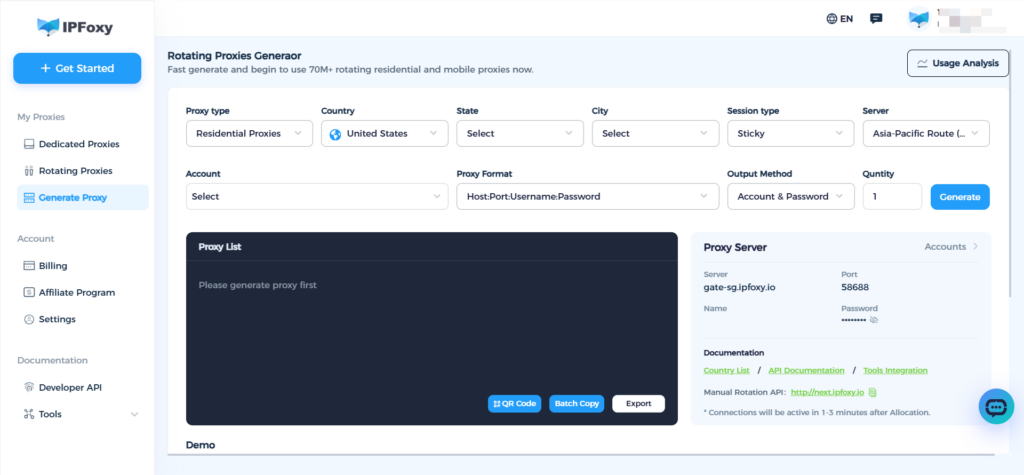Open the Usage Analysis button

[x=957, y=64]
